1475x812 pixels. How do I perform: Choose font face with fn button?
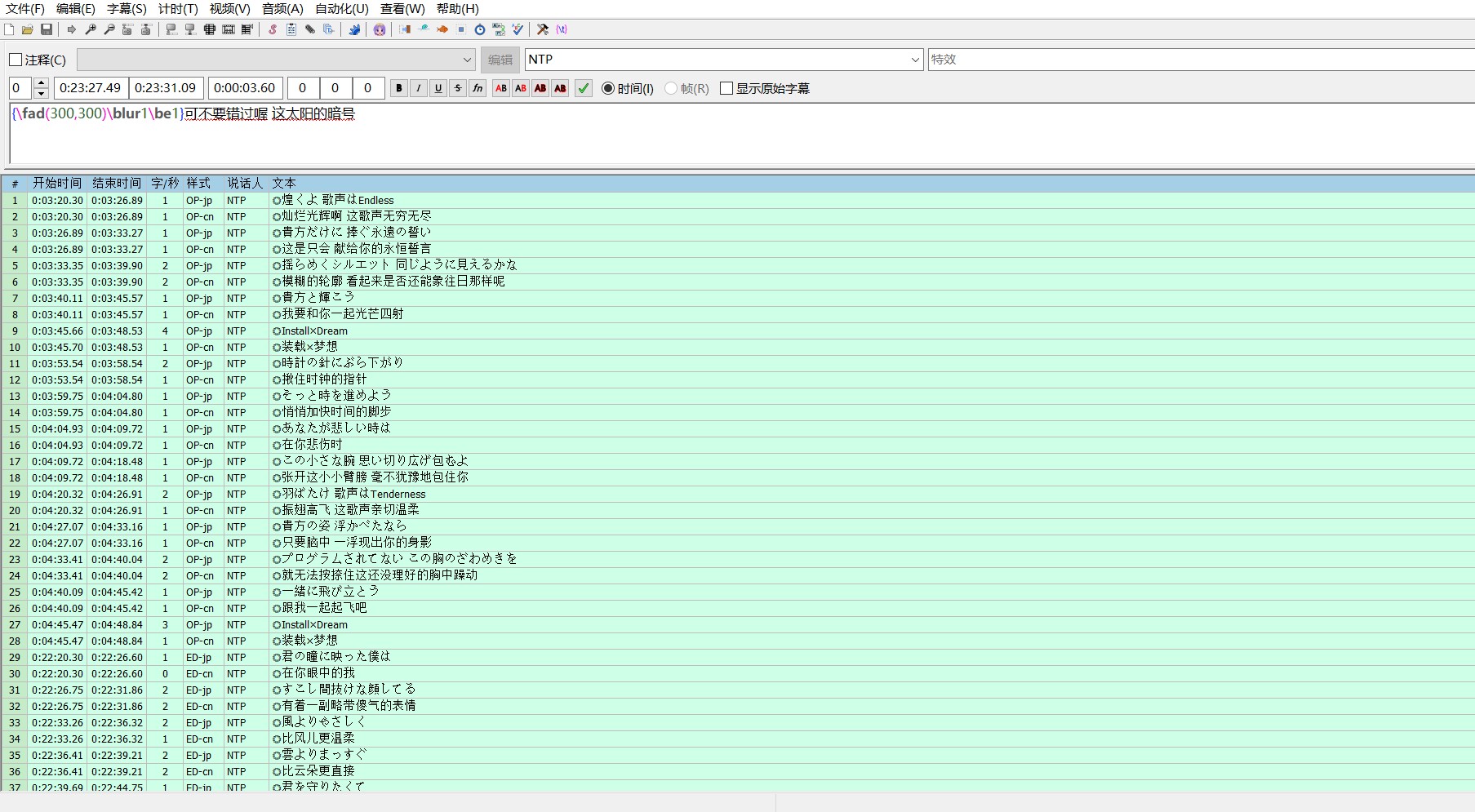point(478,88)
